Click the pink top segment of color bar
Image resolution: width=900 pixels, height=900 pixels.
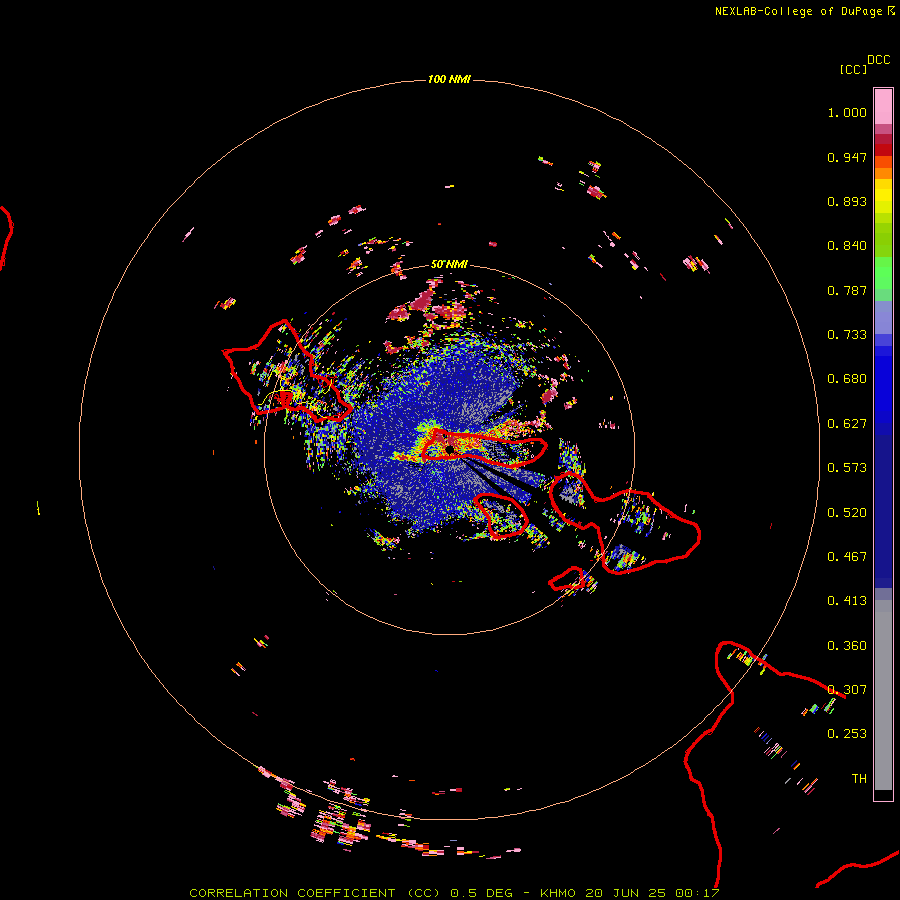point(883,107)
